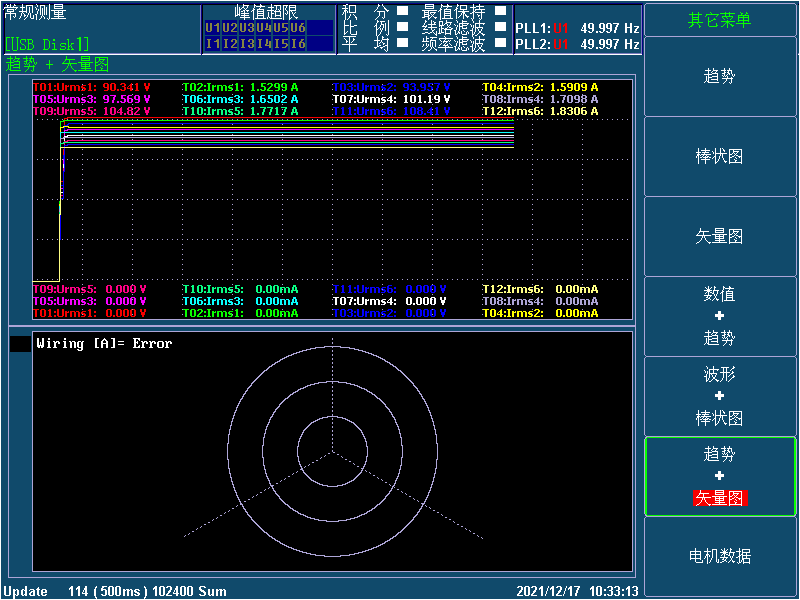Toggle the 最值保持 checkbox
This screenshot has width=800, height=600.
click(500, 12)
